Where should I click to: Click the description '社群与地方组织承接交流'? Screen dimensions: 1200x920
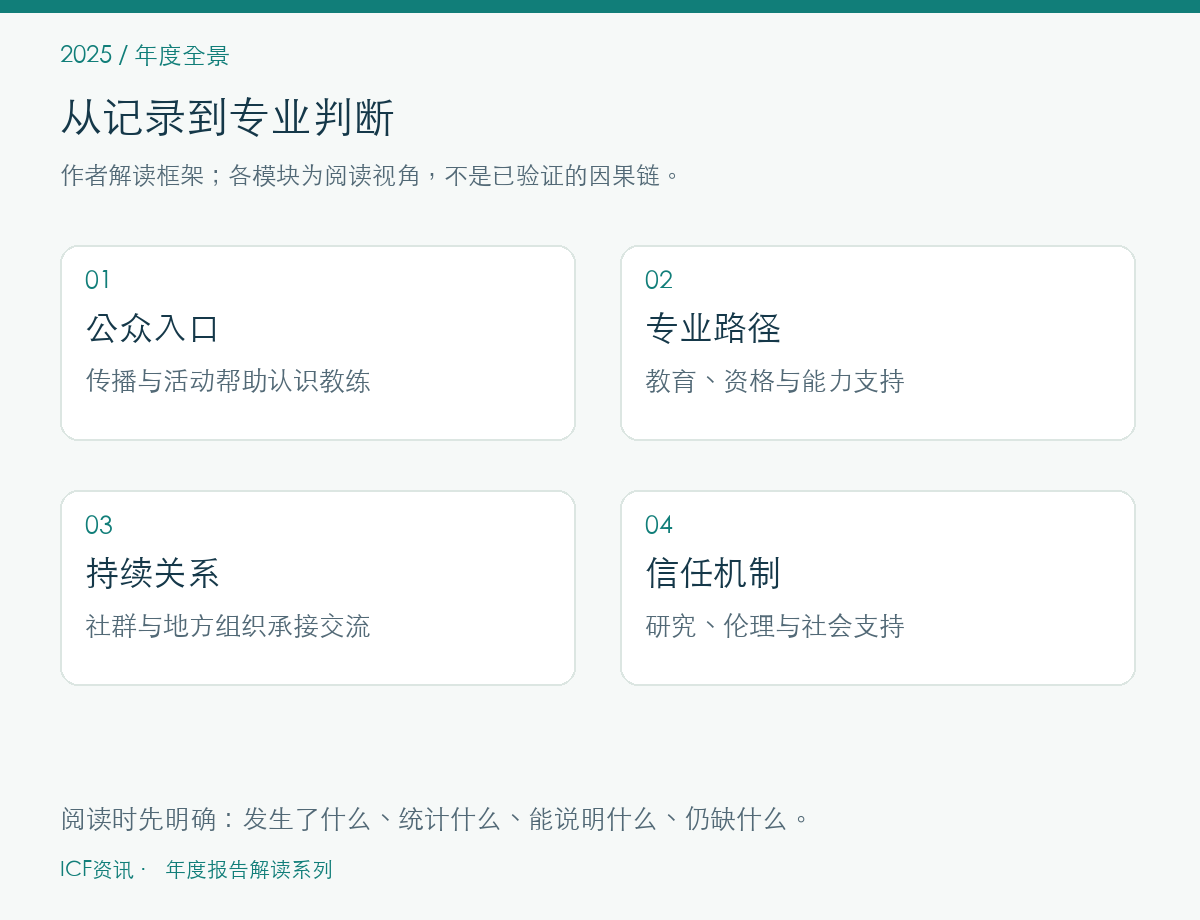click(x=228, y=626)
